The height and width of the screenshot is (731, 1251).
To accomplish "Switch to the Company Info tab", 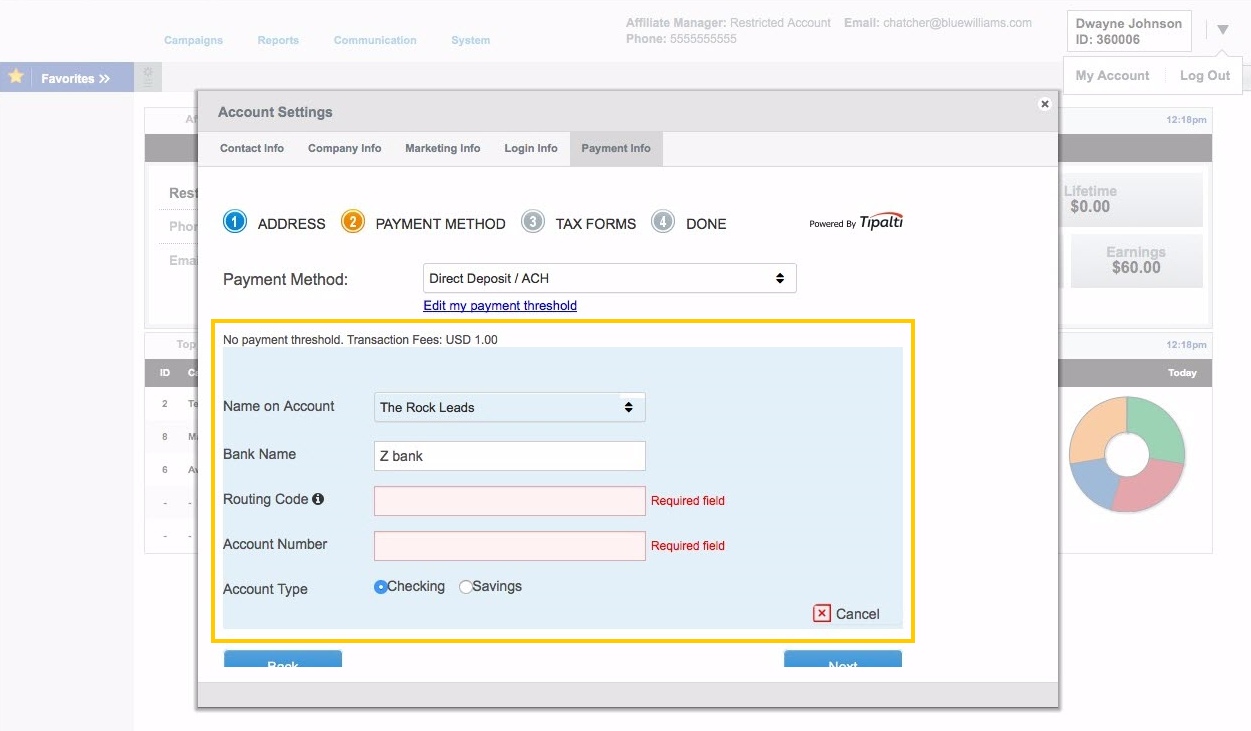I will (x=344, y=148).
